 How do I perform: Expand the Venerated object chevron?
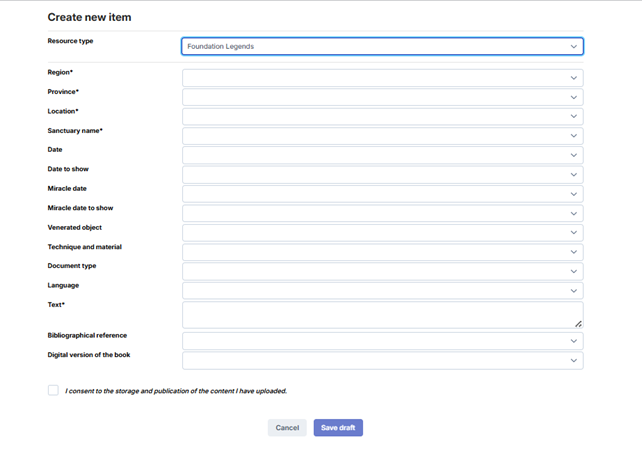point(574,233)
